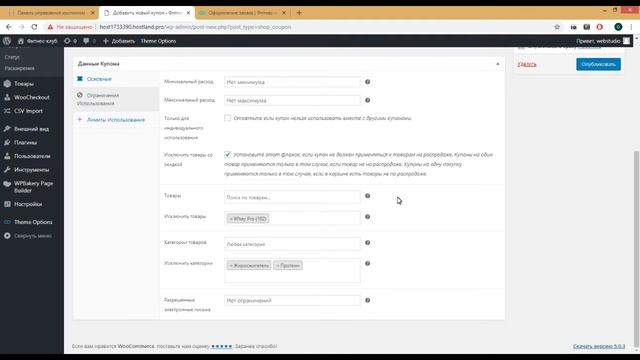Open the Chrome three-dot menu
This screenshot has width=640, height=360.
coord(631,27)
